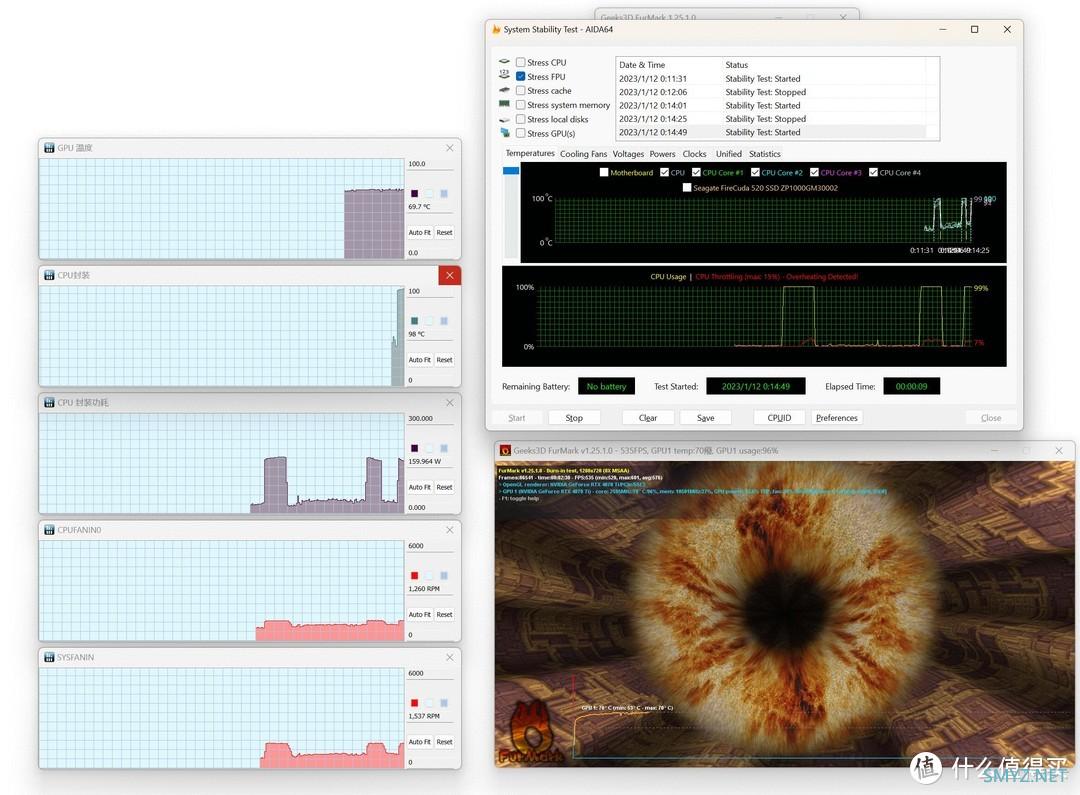Click the AIDA64 flame icon in title bar

[496, 30]
